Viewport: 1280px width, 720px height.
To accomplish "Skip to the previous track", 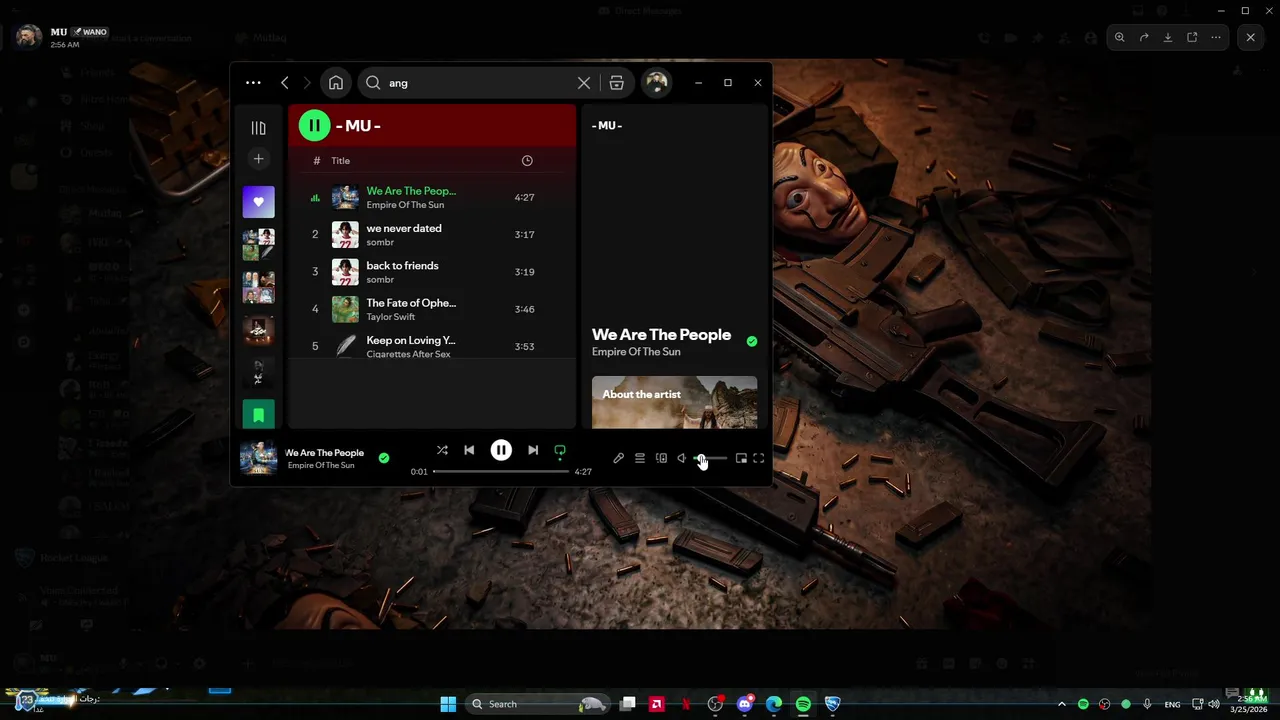I will (x=469, y=450).
